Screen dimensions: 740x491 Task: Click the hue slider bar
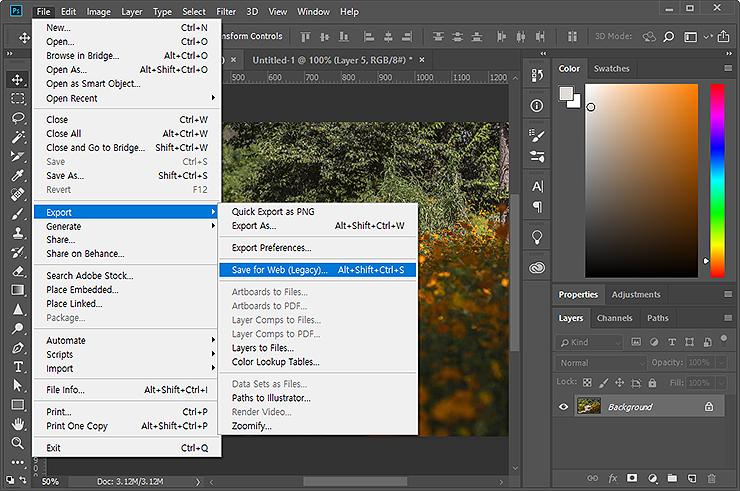717,181
